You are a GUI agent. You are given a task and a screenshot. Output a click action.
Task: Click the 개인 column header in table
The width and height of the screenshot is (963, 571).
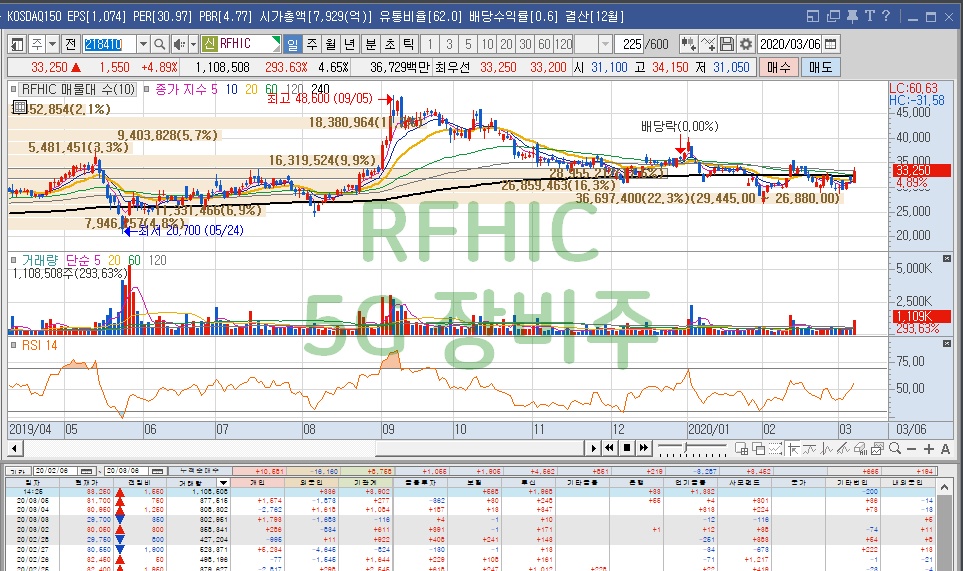point(257,483)
